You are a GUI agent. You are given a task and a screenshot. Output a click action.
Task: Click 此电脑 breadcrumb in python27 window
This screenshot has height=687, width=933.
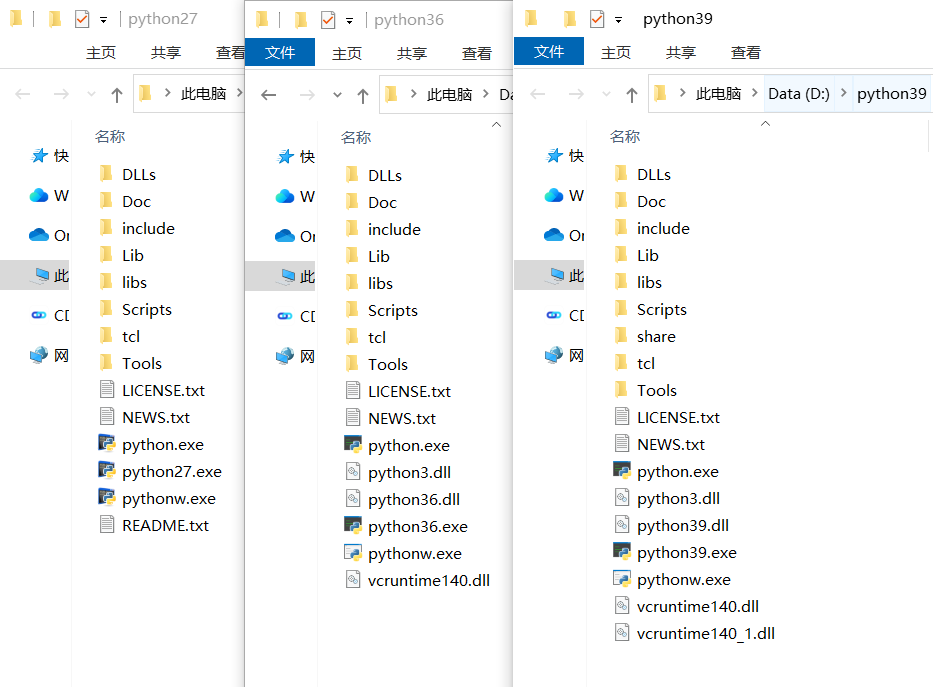203,93
